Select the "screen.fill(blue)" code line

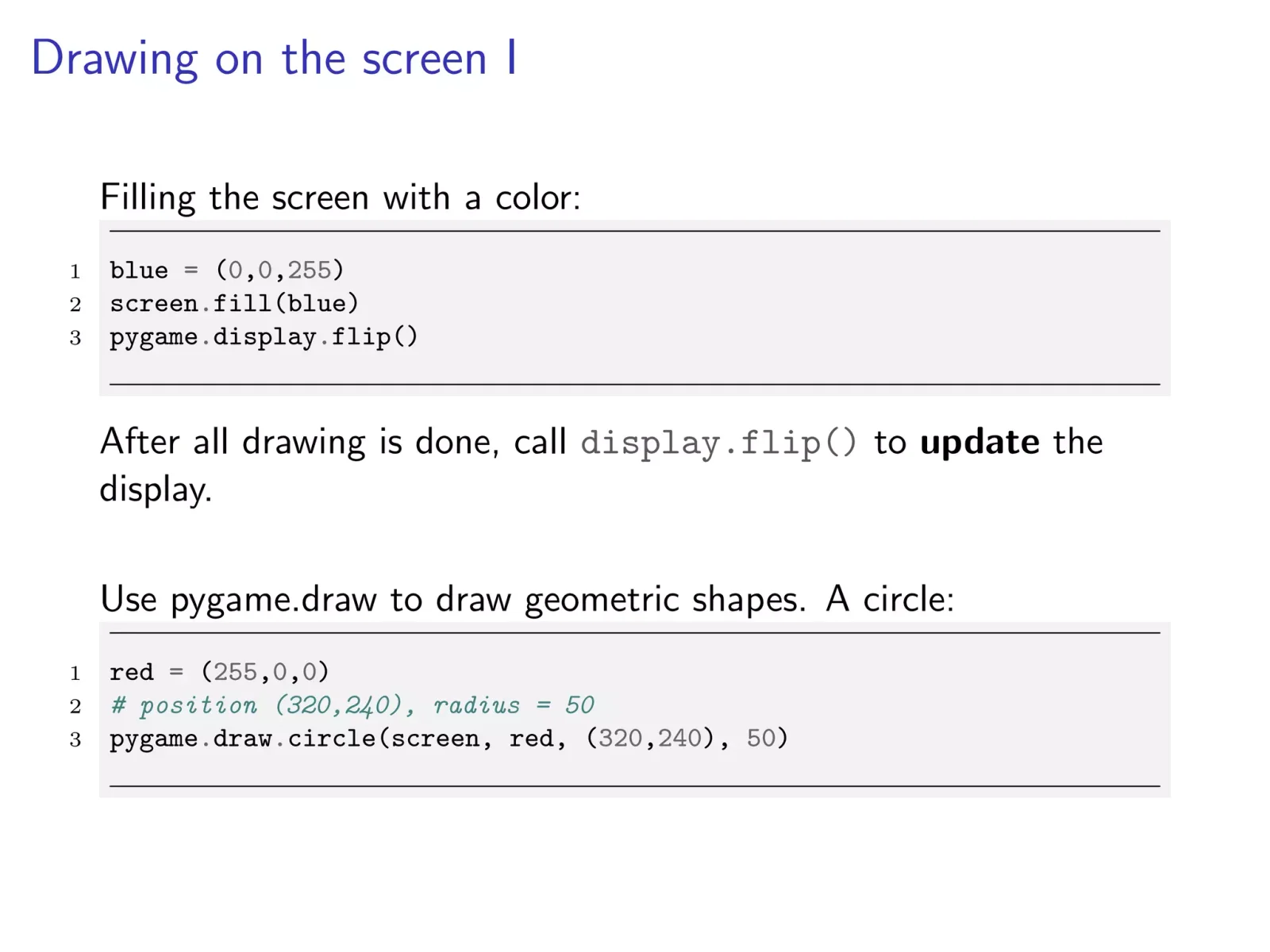click(x=234, y=303)
